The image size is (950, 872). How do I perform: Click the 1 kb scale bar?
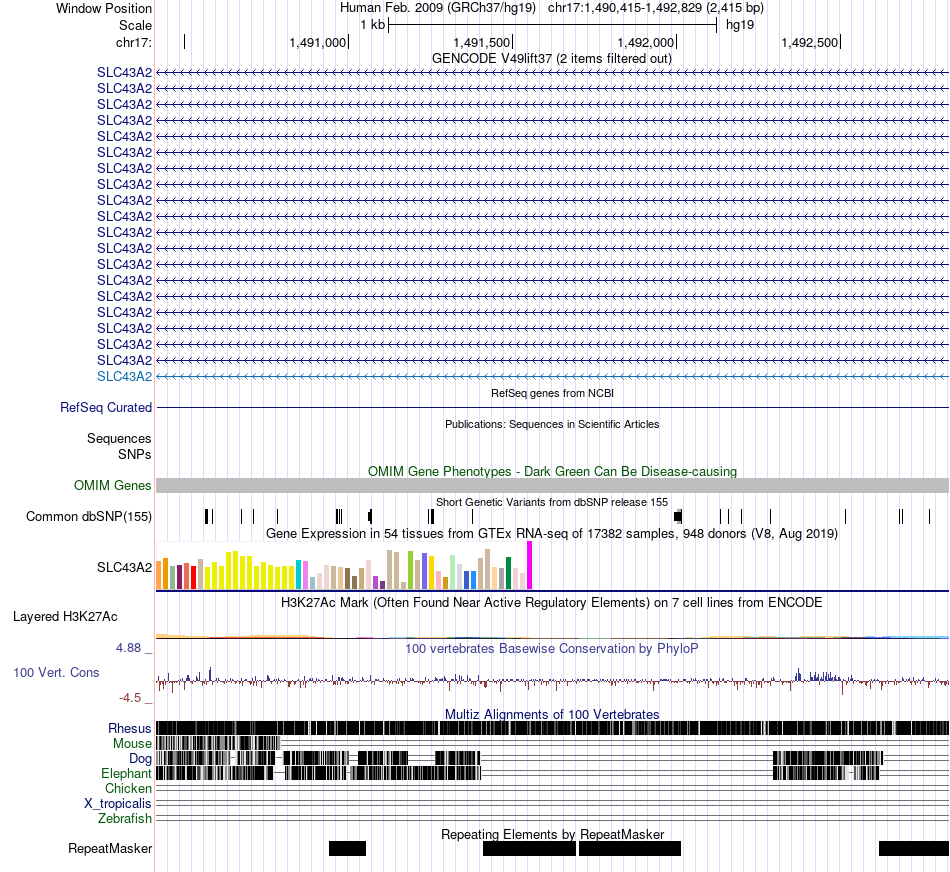553,25
